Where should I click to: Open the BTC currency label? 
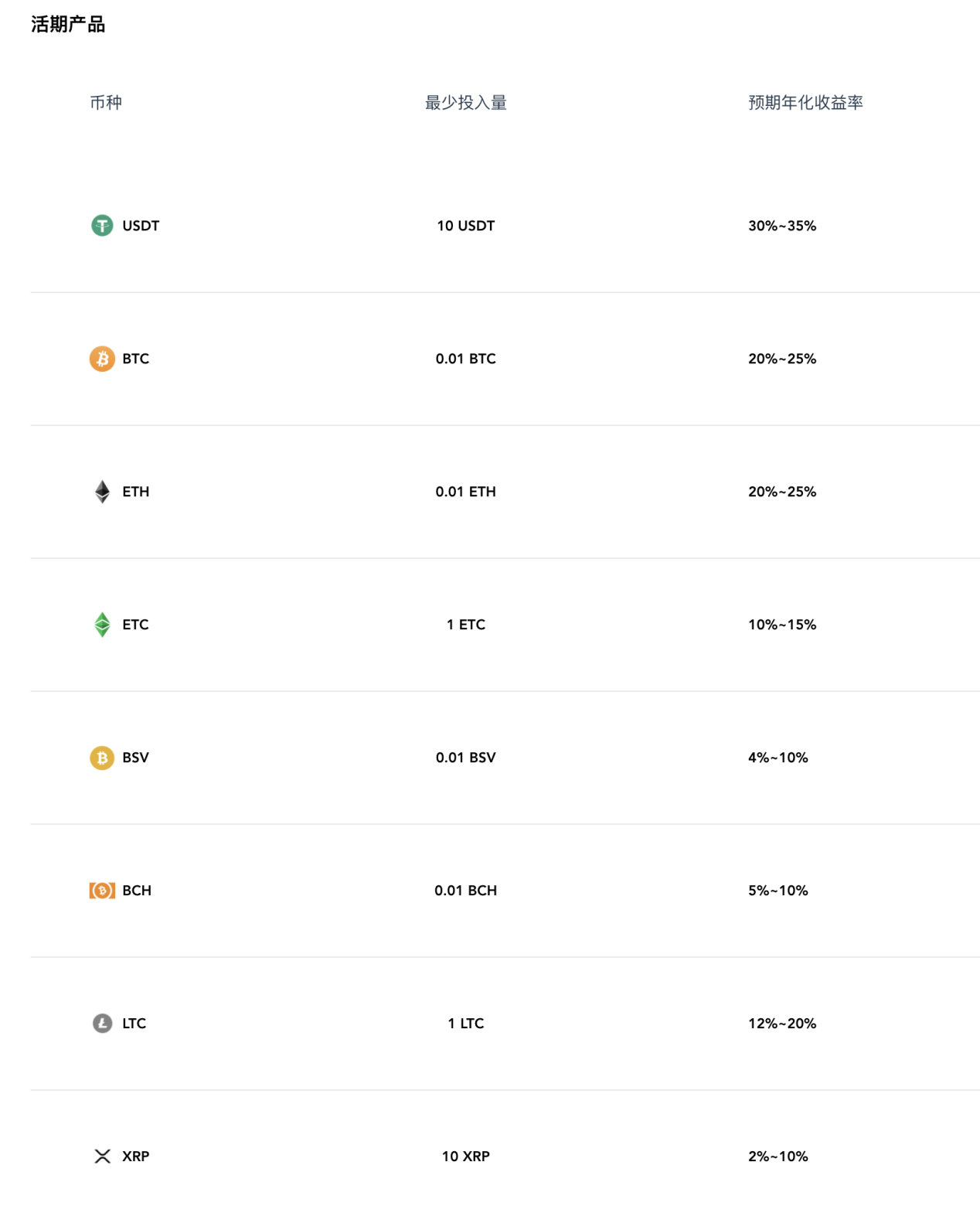coord(136,359)
